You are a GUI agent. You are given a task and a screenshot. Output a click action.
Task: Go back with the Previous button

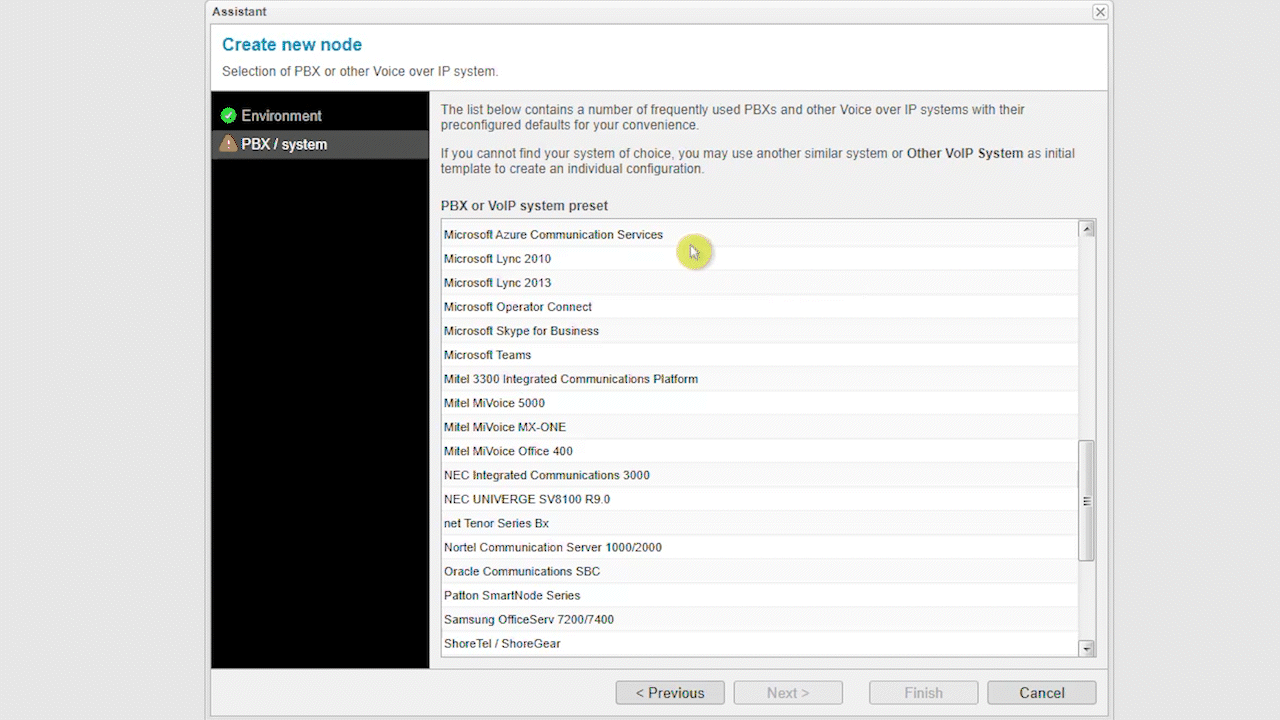click(670, 693)
